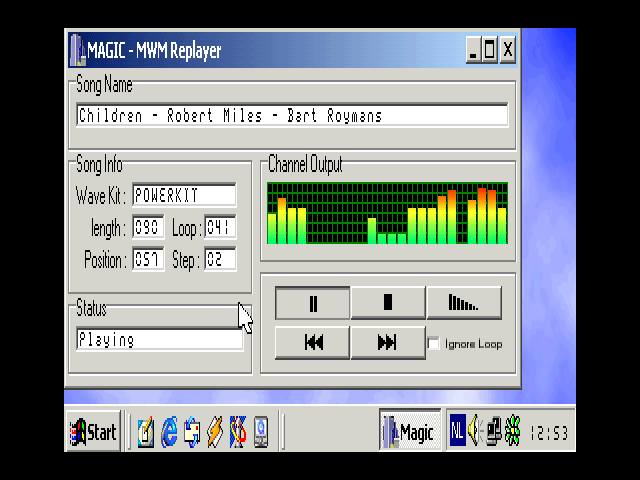Click the taskbar clock showing 12:53
This screenshot has width=640, height=480.
tap(549, 433)
